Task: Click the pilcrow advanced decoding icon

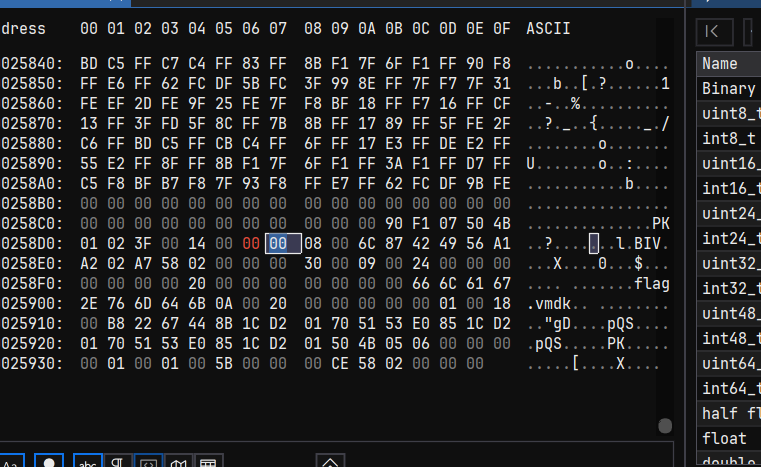Action: (x=117, y=461)
